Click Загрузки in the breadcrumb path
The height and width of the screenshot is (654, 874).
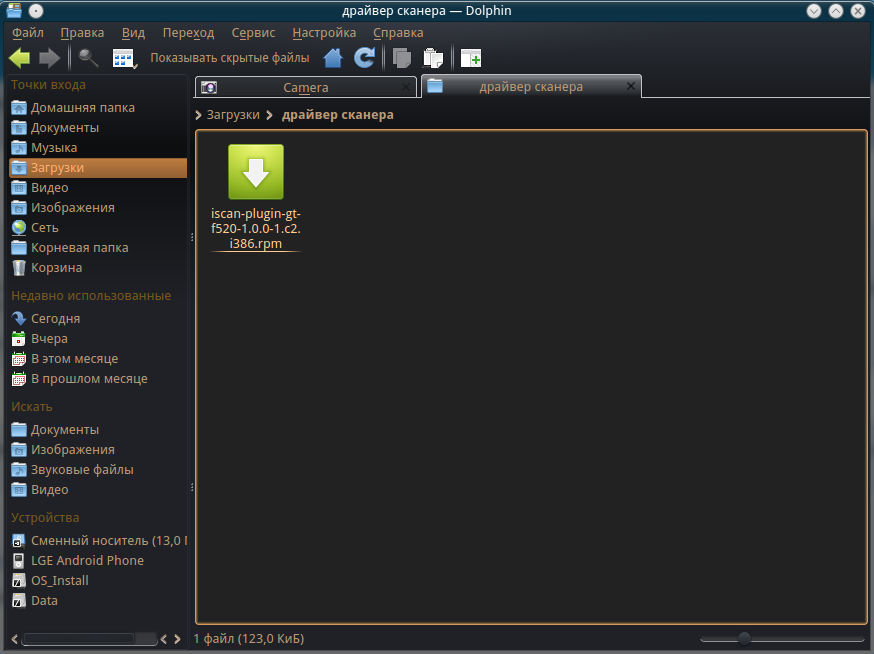click(233, 115)
